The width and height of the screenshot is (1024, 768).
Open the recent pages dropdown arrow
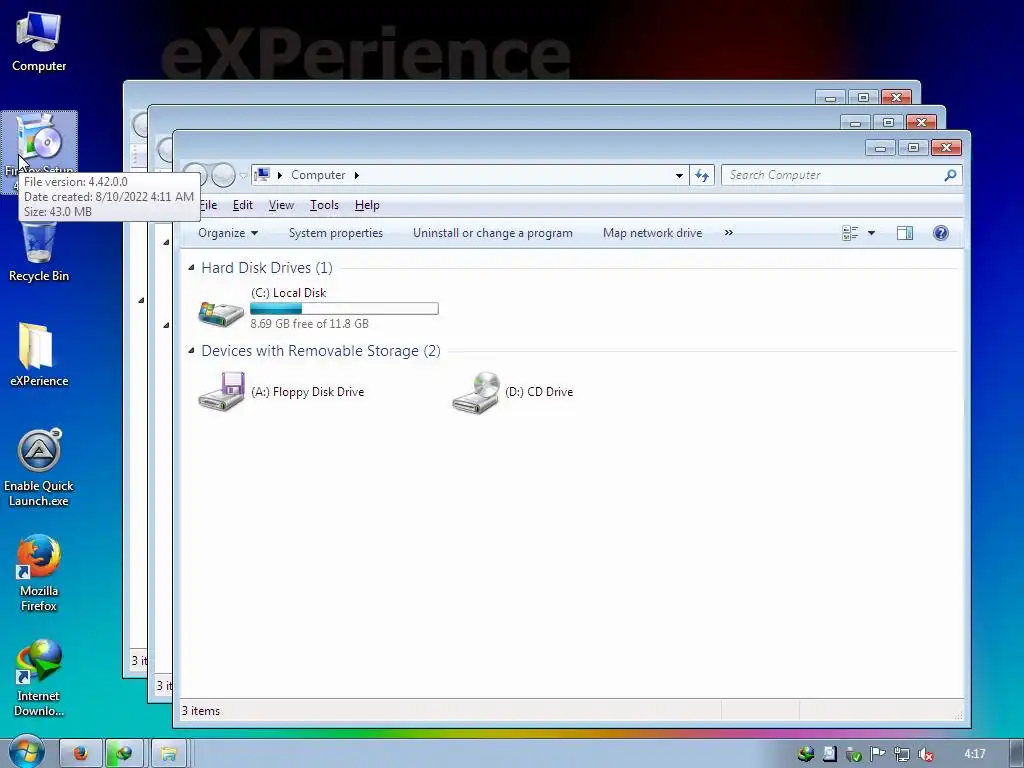tap(243, 175)
